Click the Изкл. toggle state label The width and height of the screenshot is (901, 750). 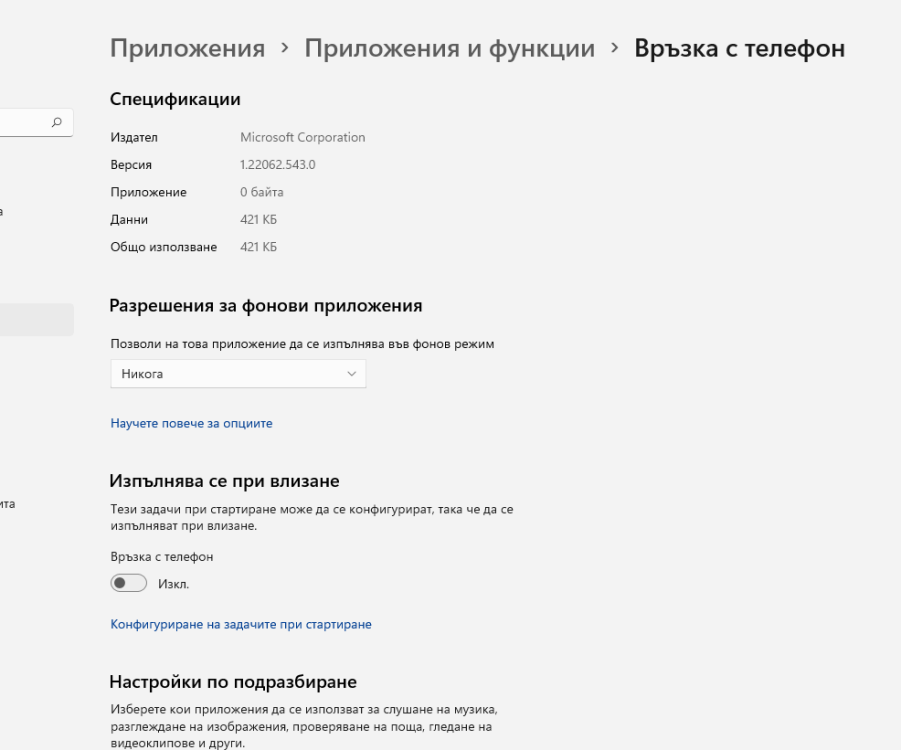pyautogui.click(x=174, y=584)
